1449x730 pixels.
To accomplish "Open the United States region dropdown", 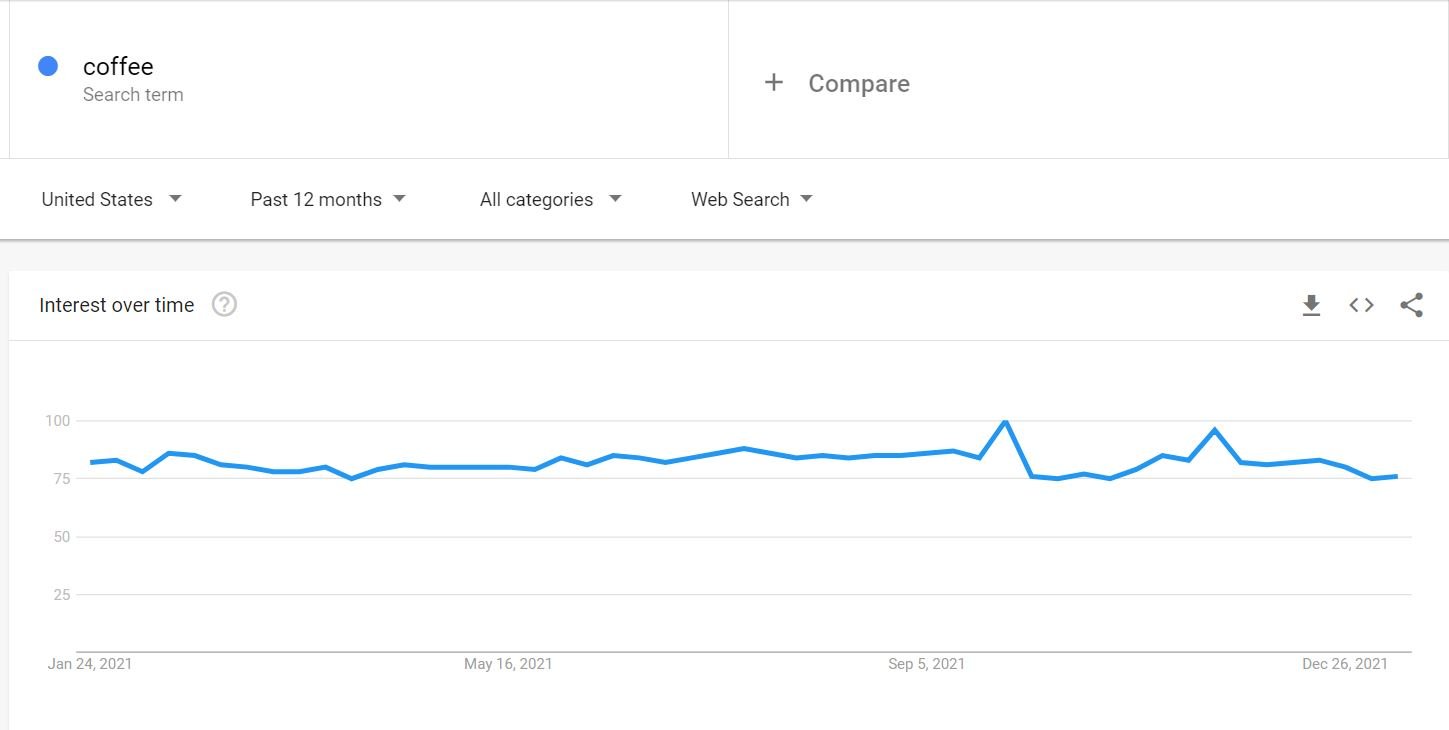I will coord(111,199).
